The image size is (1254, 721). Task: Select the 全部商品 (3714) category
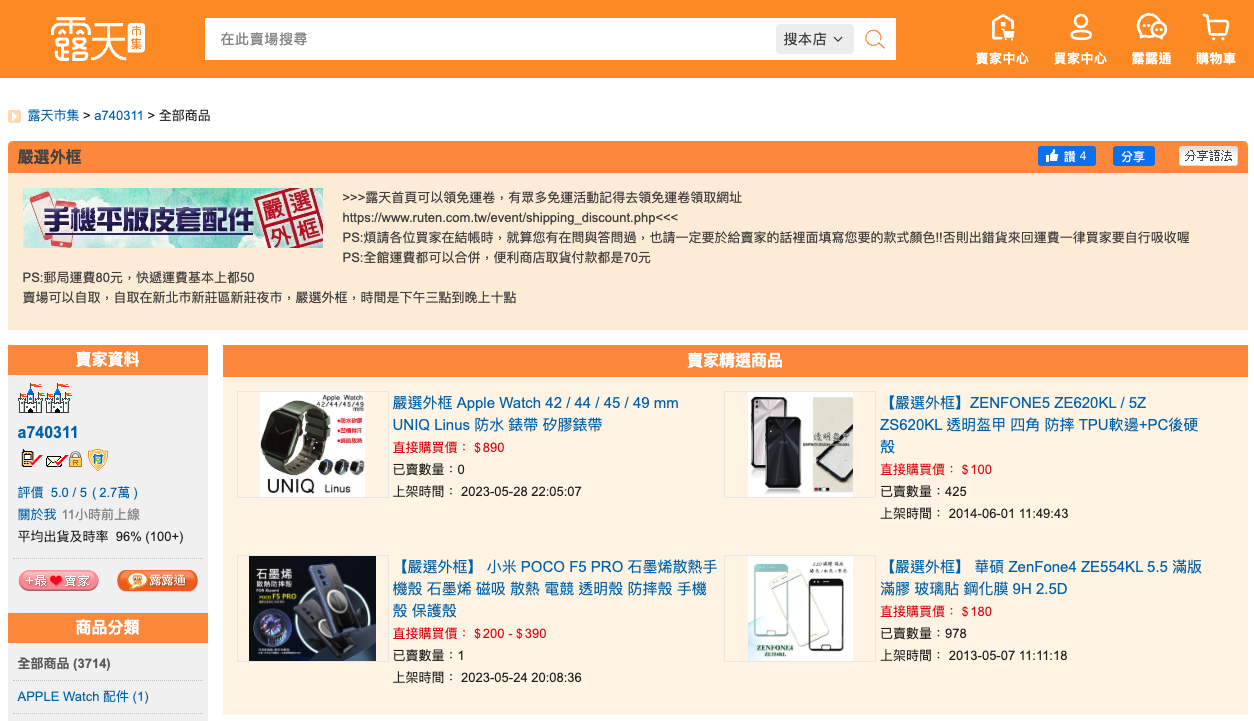pyautogui.click(x=64, y=663)
